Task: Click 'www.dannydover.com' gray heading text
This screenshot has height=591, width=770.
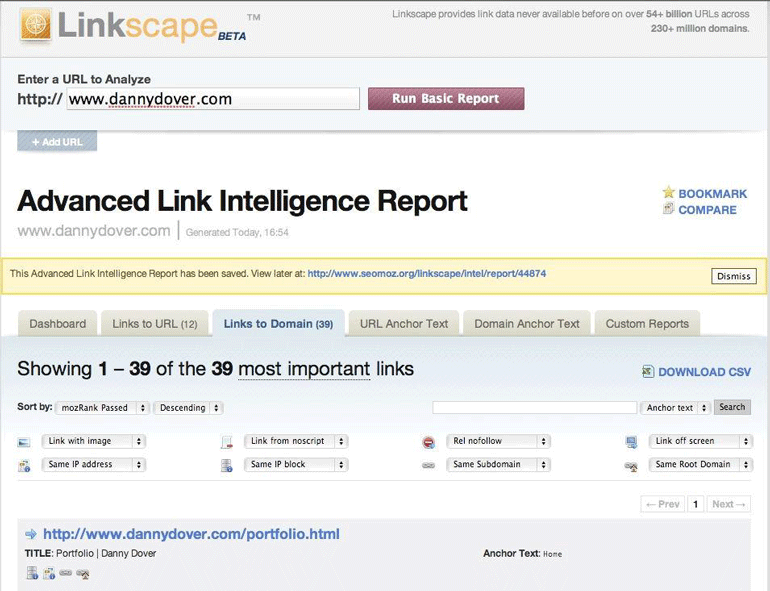Action: point(94,231)
